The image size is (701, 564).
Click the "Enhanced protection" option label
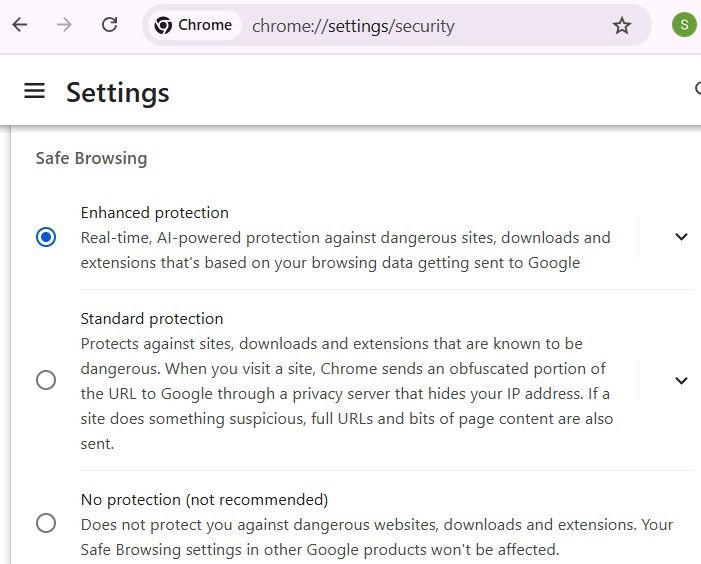click(155, 212)
